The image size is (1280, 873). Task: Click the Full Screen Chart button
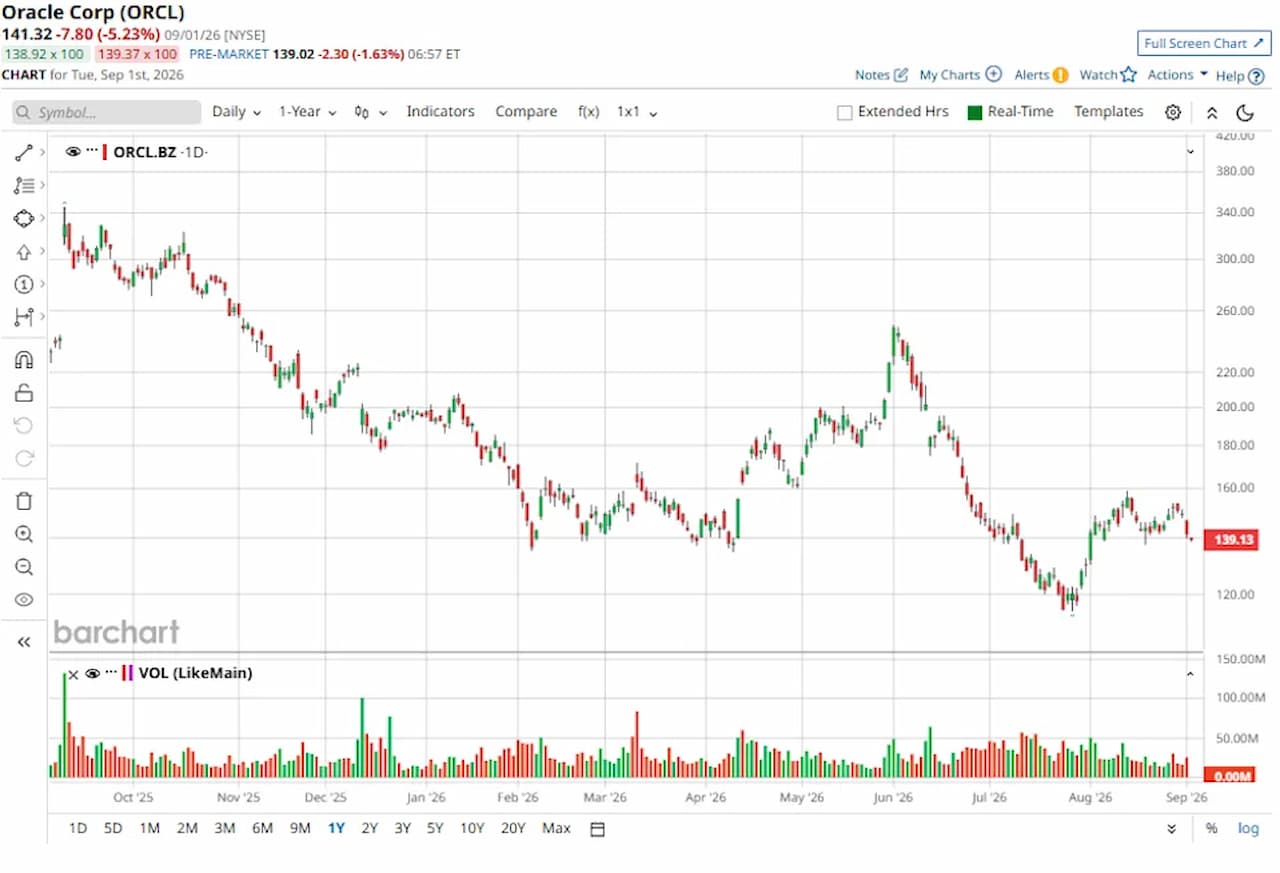[x=1204, y=43]
